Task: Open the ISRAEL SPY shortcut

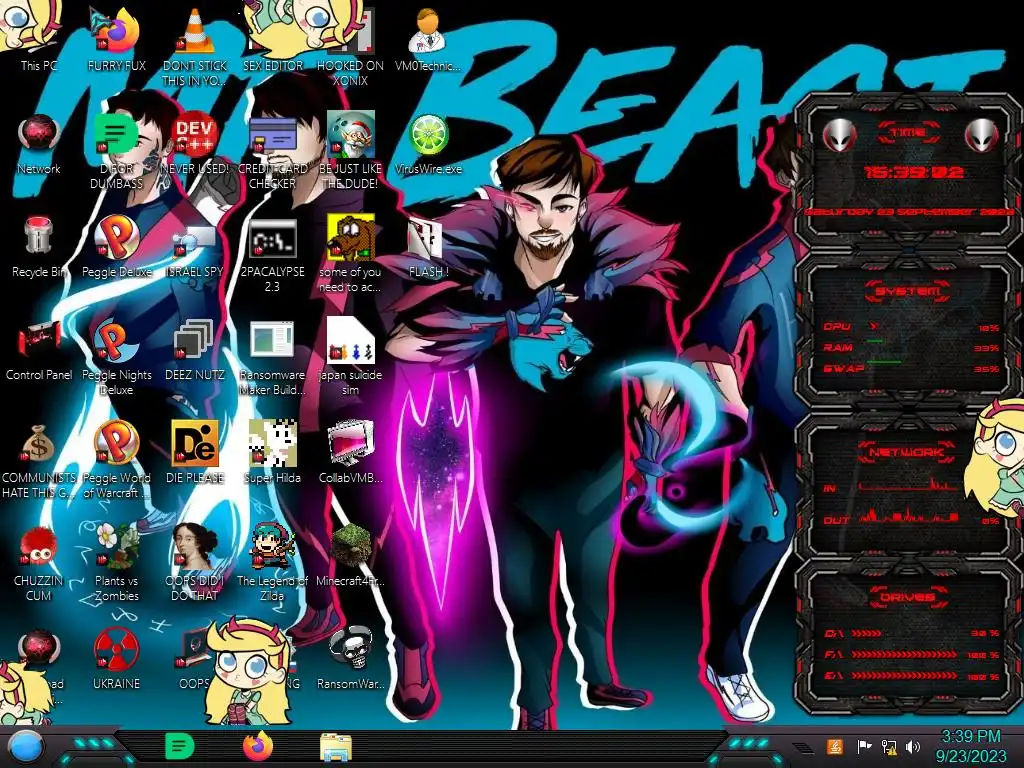Action: 195,240
